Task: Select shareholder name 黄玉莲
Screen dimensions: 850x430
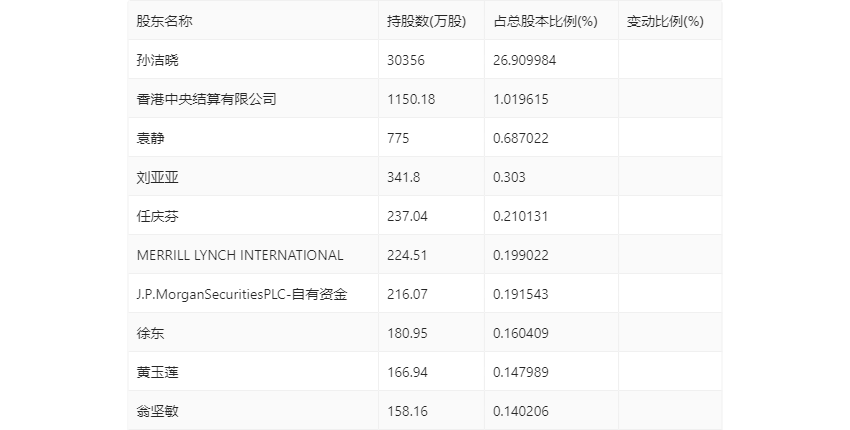Action: (157, 373)
